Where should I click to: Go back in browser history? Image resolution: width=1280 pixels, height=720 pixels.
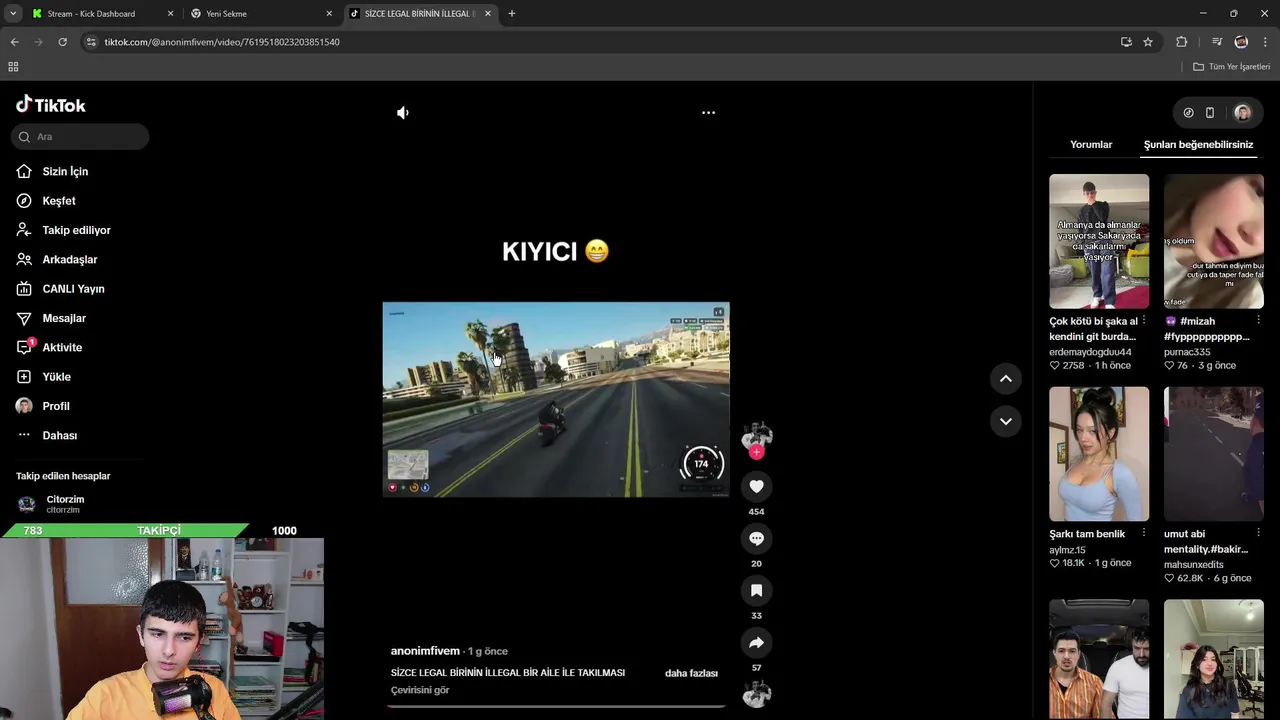[x=14, y=42]
